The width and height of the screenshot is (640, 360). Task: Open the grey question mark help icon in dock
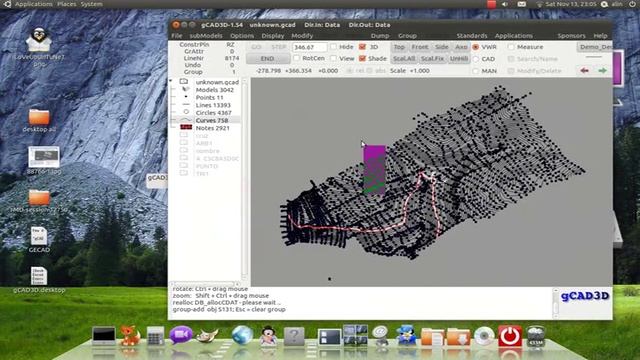294,336
